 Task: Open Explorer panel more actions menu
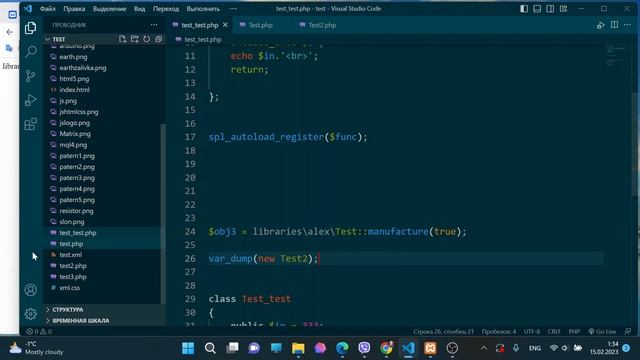pyautogui.click(x=154, y=25)
